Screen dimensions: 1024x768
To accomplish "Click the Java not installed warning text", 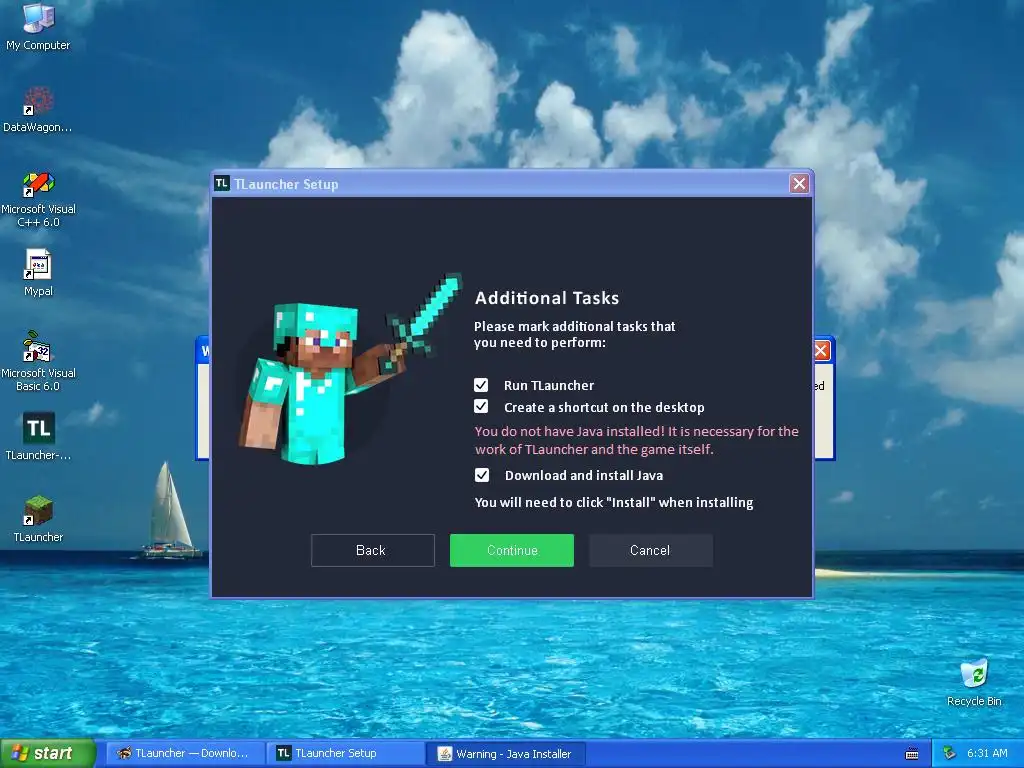I will point(637,440).
